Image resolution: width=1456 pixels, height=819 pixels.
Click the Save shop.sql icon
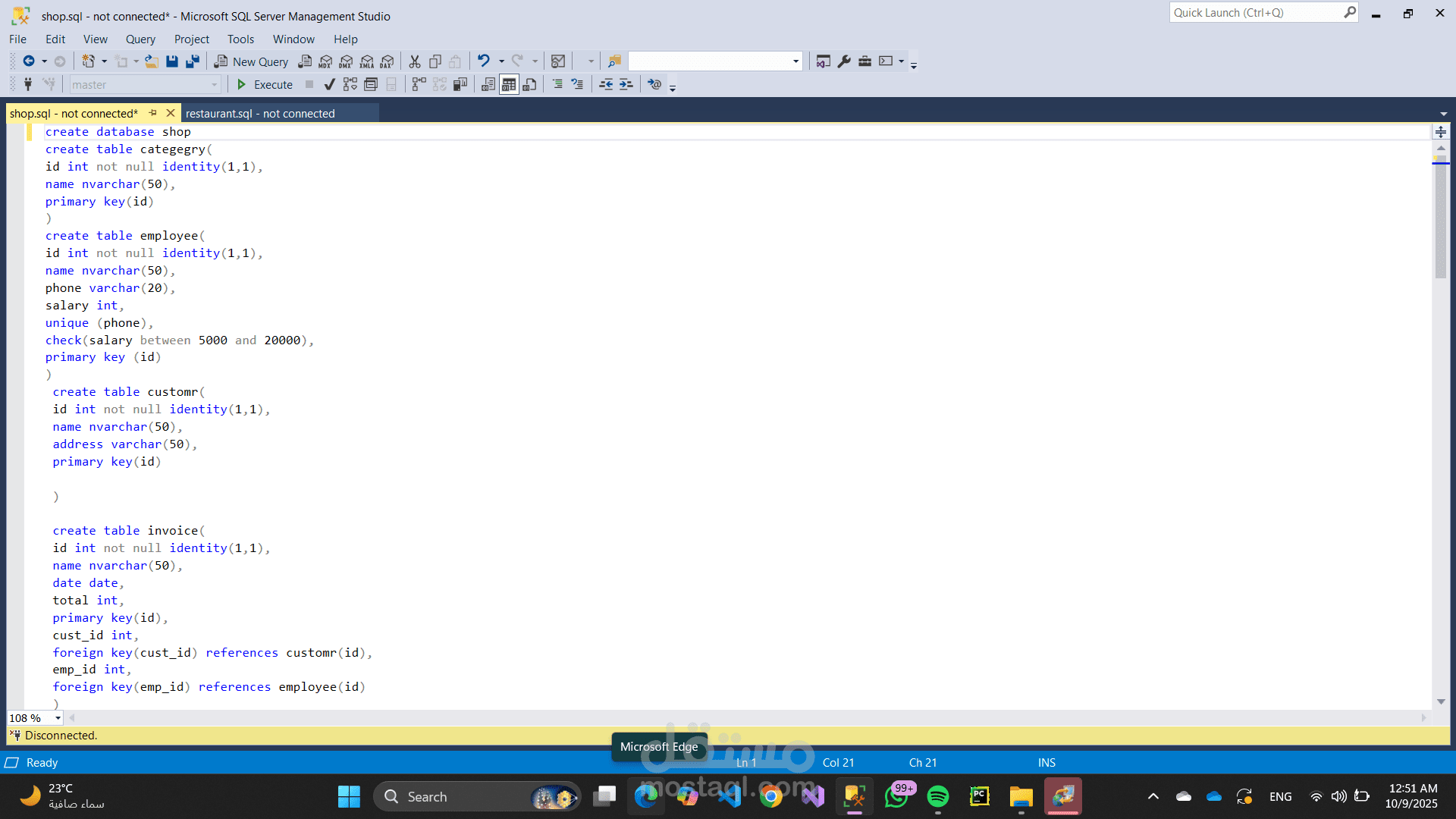172,61
